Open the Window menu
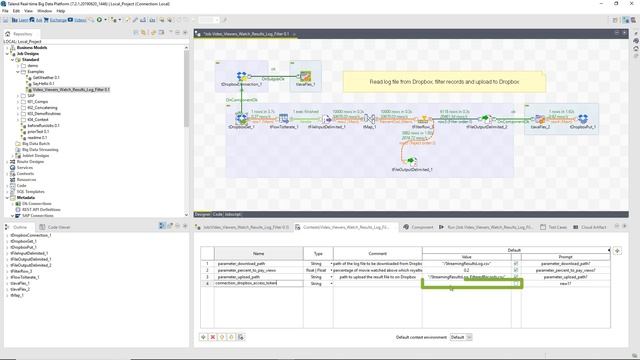The height and width of the screenshot is (360, 640). coord(44,11)
